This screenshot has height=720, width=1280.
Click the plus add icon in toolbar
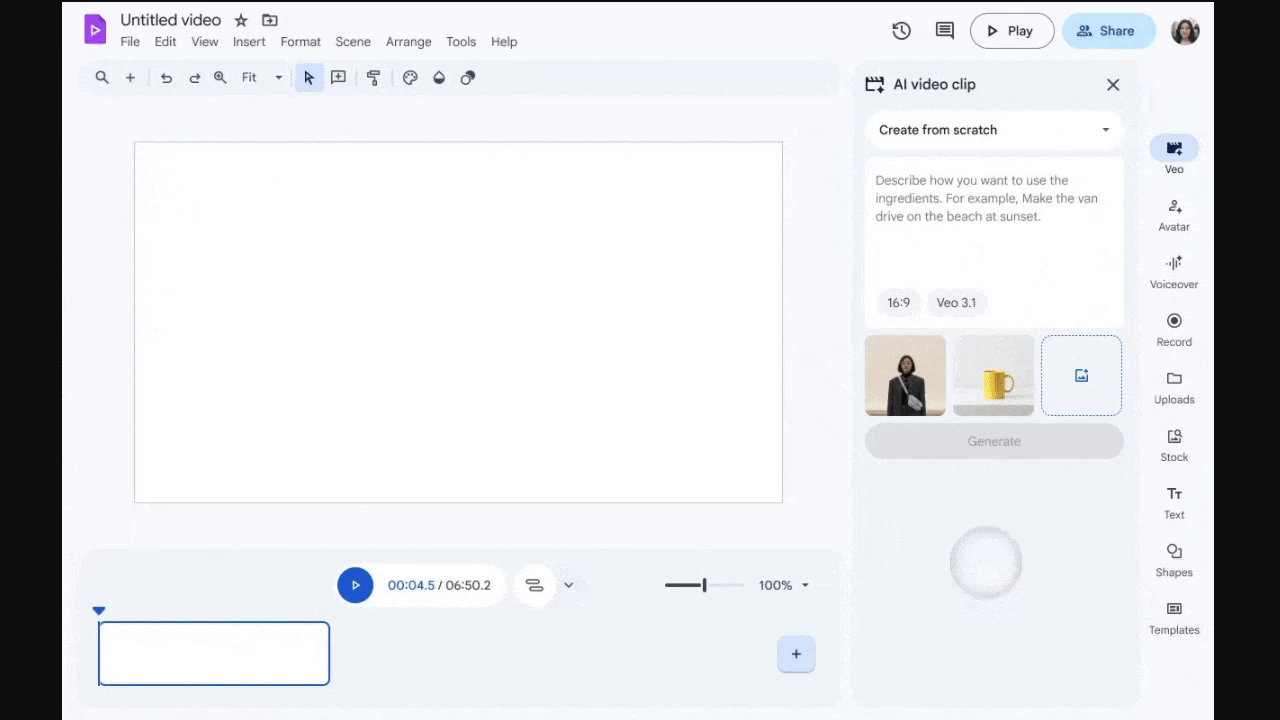130,78
